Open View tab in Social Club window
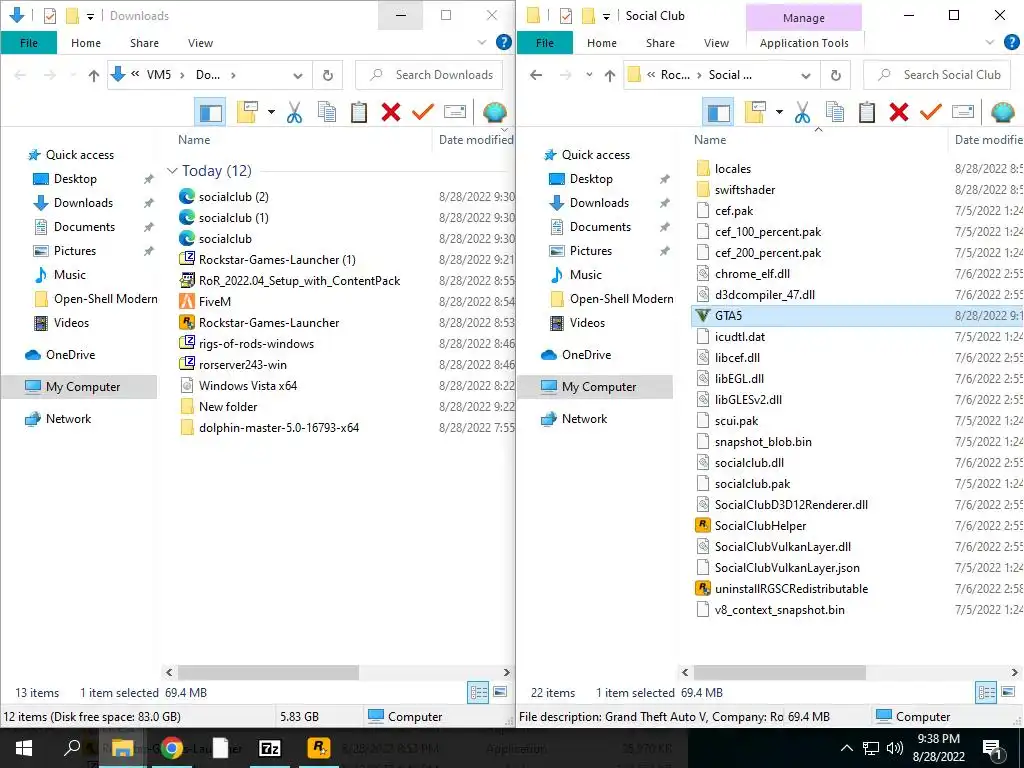Viewport: 1024px width, 768px height. (716, 43)
